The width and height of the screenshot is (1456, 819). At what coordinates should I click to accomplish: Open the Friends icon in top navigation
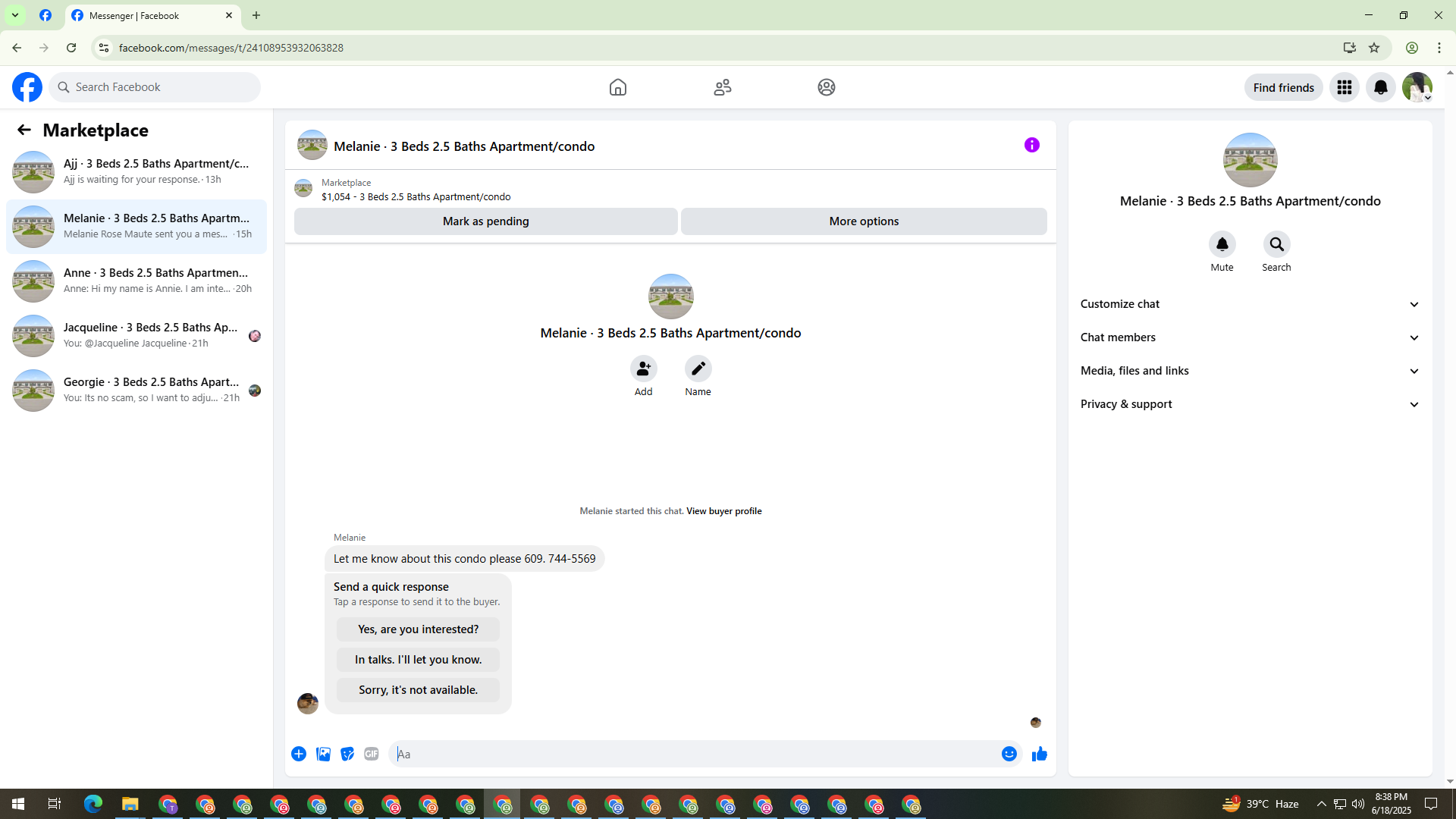723,87
